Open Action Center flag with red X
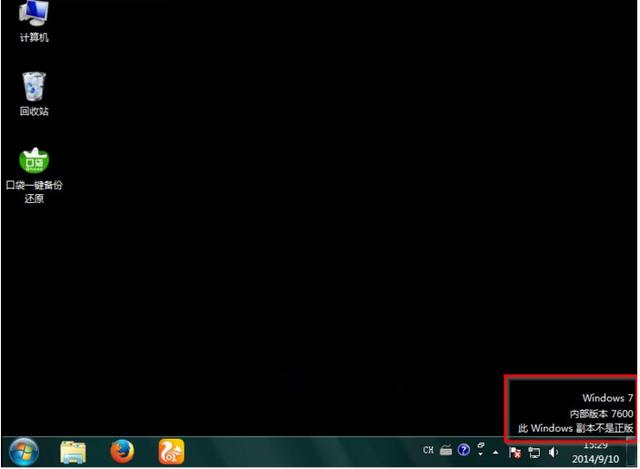 (x=515, y=452)
